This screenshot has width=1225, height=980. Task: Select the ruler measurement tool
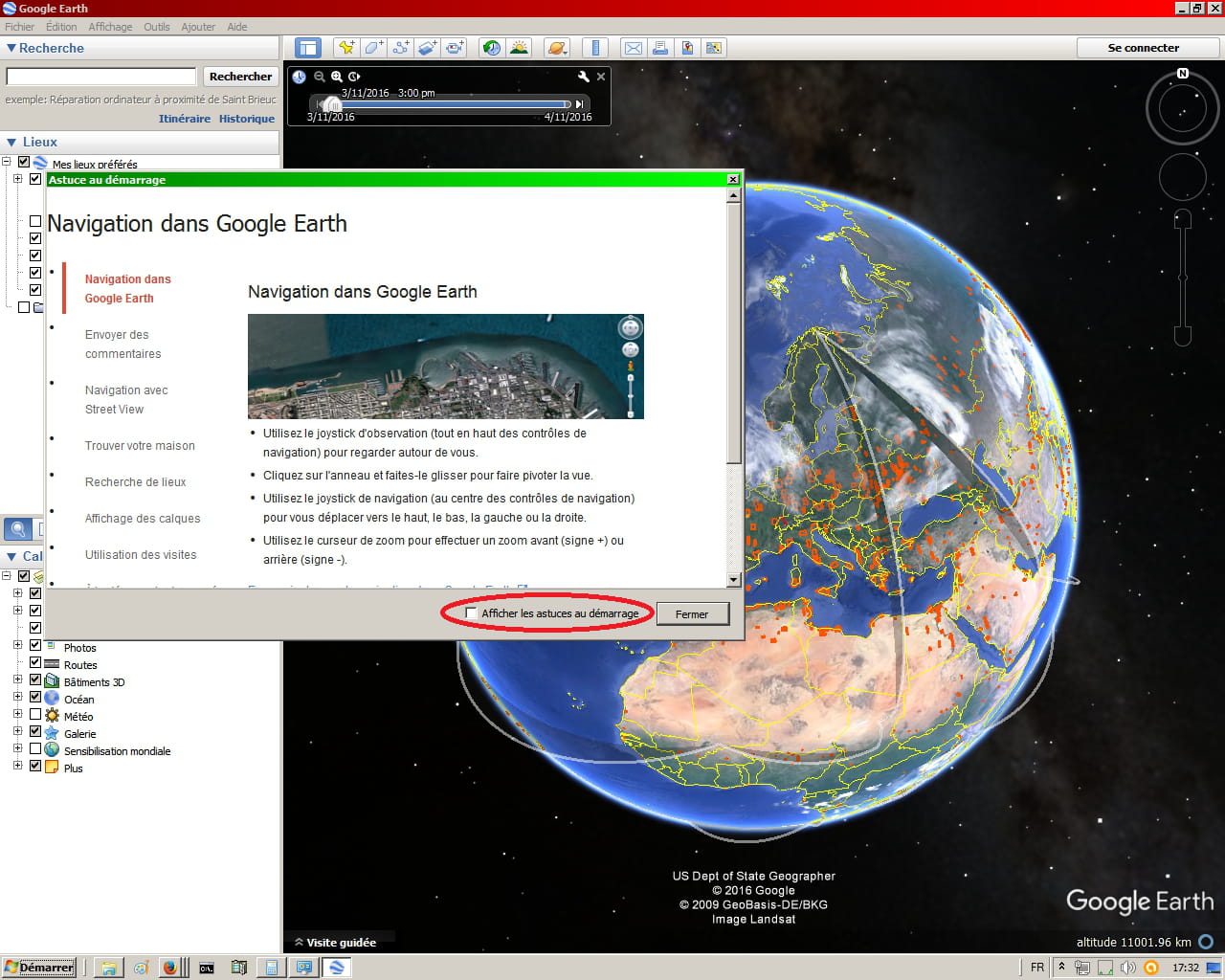click(595, 48)
